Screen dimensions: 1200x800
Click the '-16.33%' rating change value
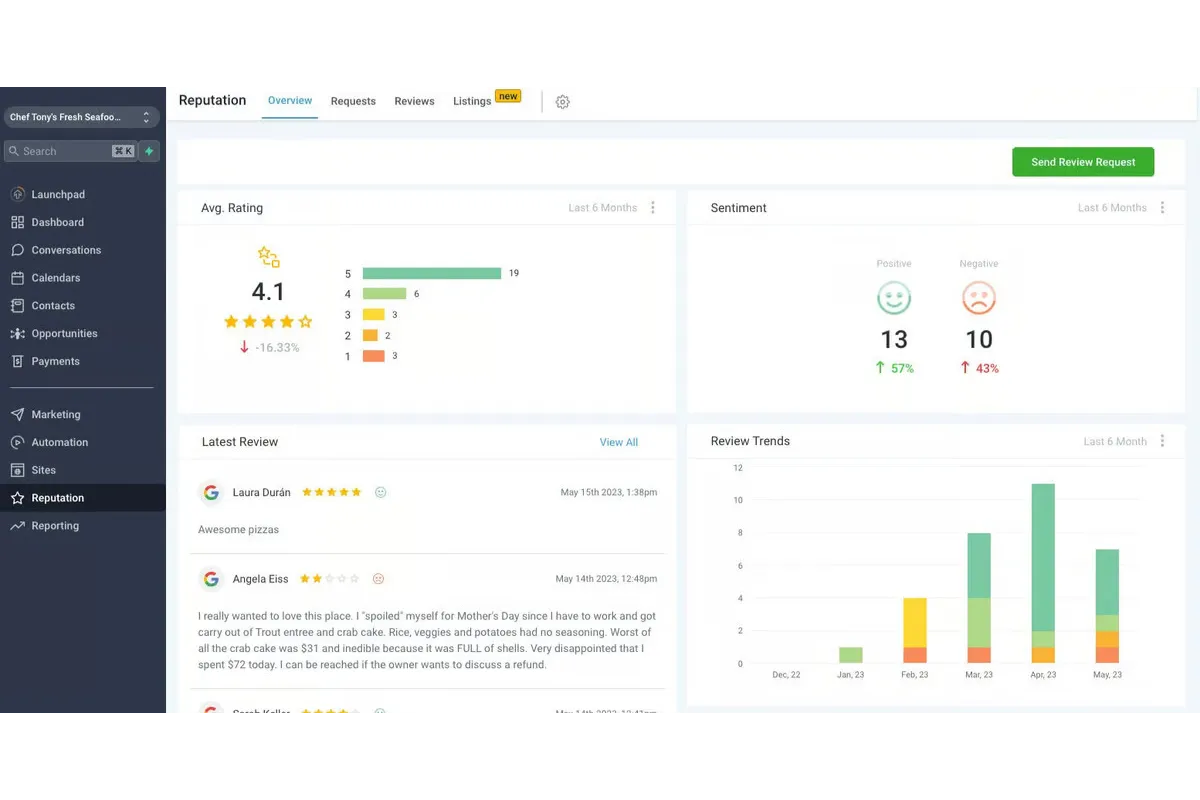(277, 347)
